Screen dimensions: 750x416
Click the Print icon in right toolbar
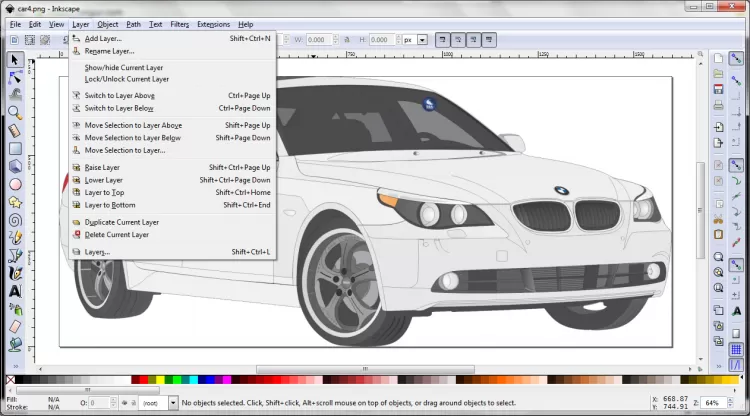(x=718, y=103)
